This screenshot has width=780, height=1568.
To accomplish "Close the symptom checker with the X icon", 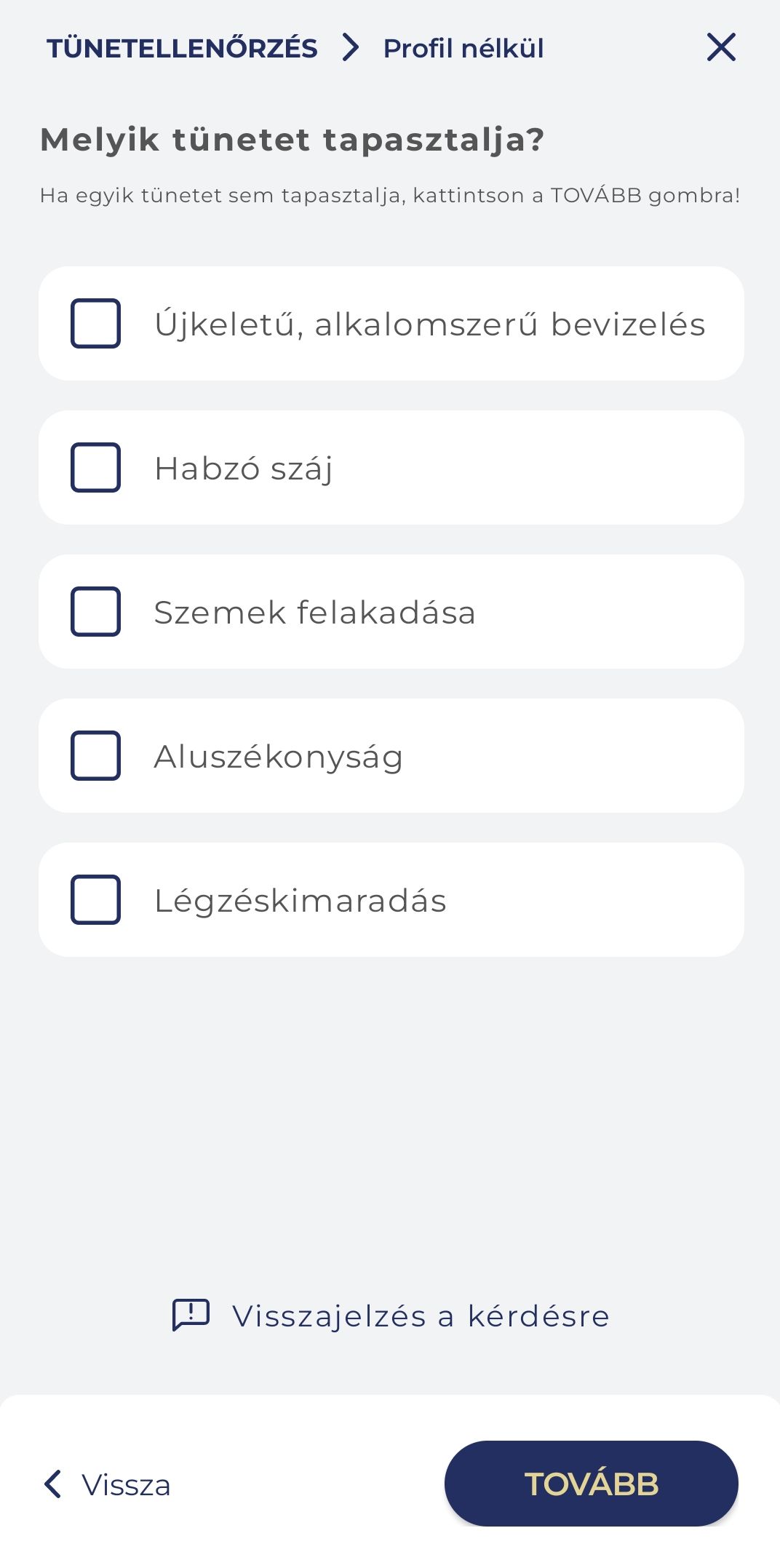I will coord(721,47).
